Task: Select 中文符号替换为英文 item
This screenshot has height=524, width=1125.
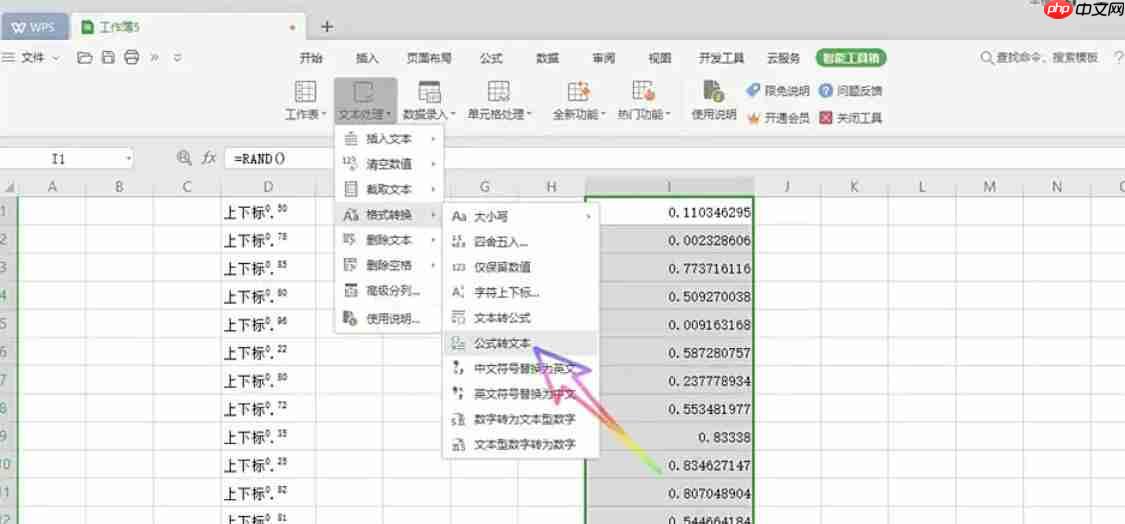Action: pyautogui.click(x=520, y=368)
